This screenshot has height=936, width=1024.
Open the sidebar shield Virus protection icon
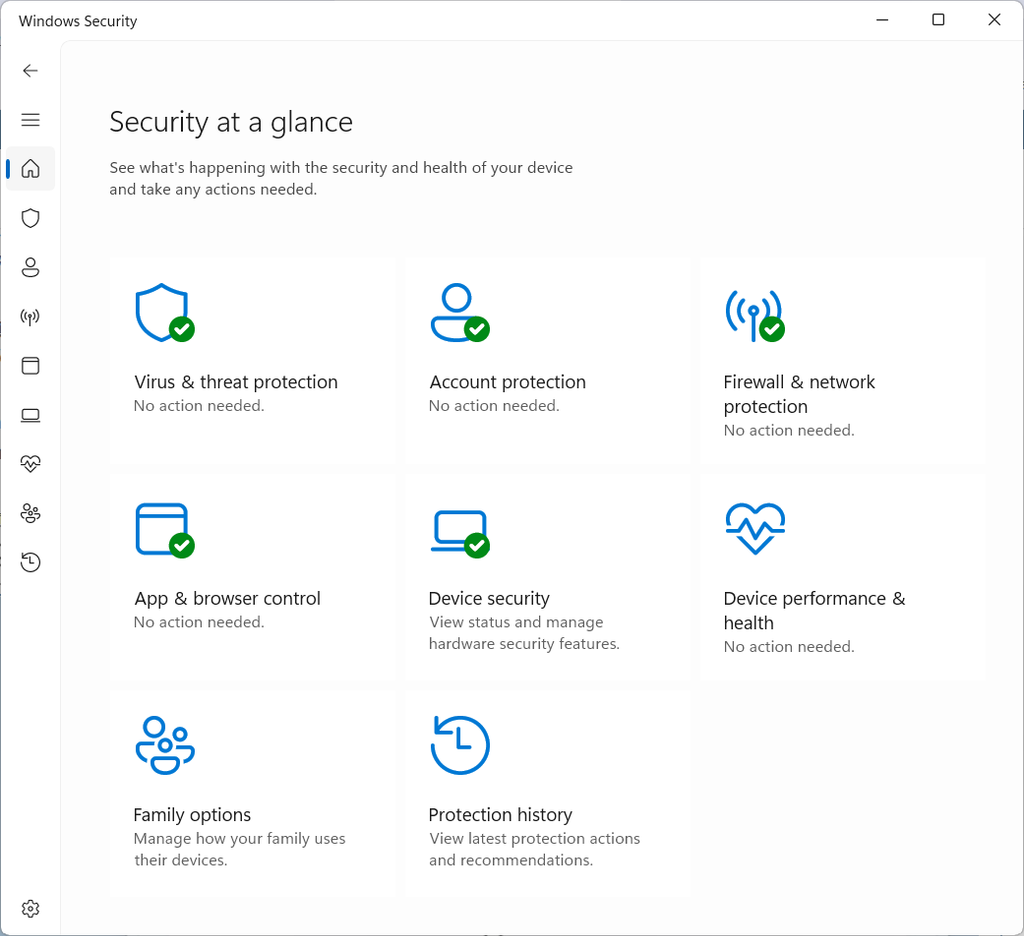[30, 218]
